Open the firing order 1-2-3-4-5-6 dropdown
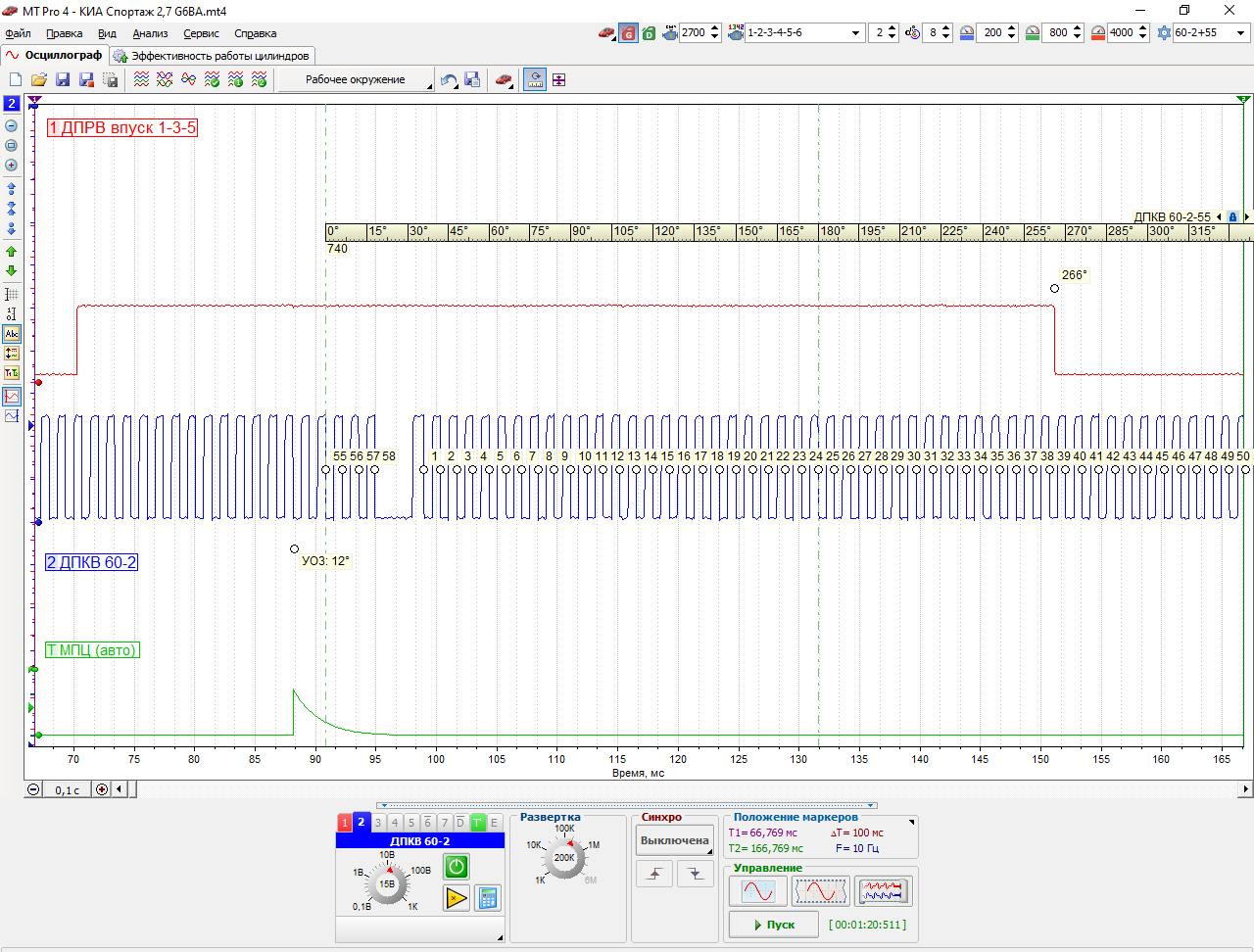The height and width of the screenshot is (952, 1254). (x=855, y=33)
